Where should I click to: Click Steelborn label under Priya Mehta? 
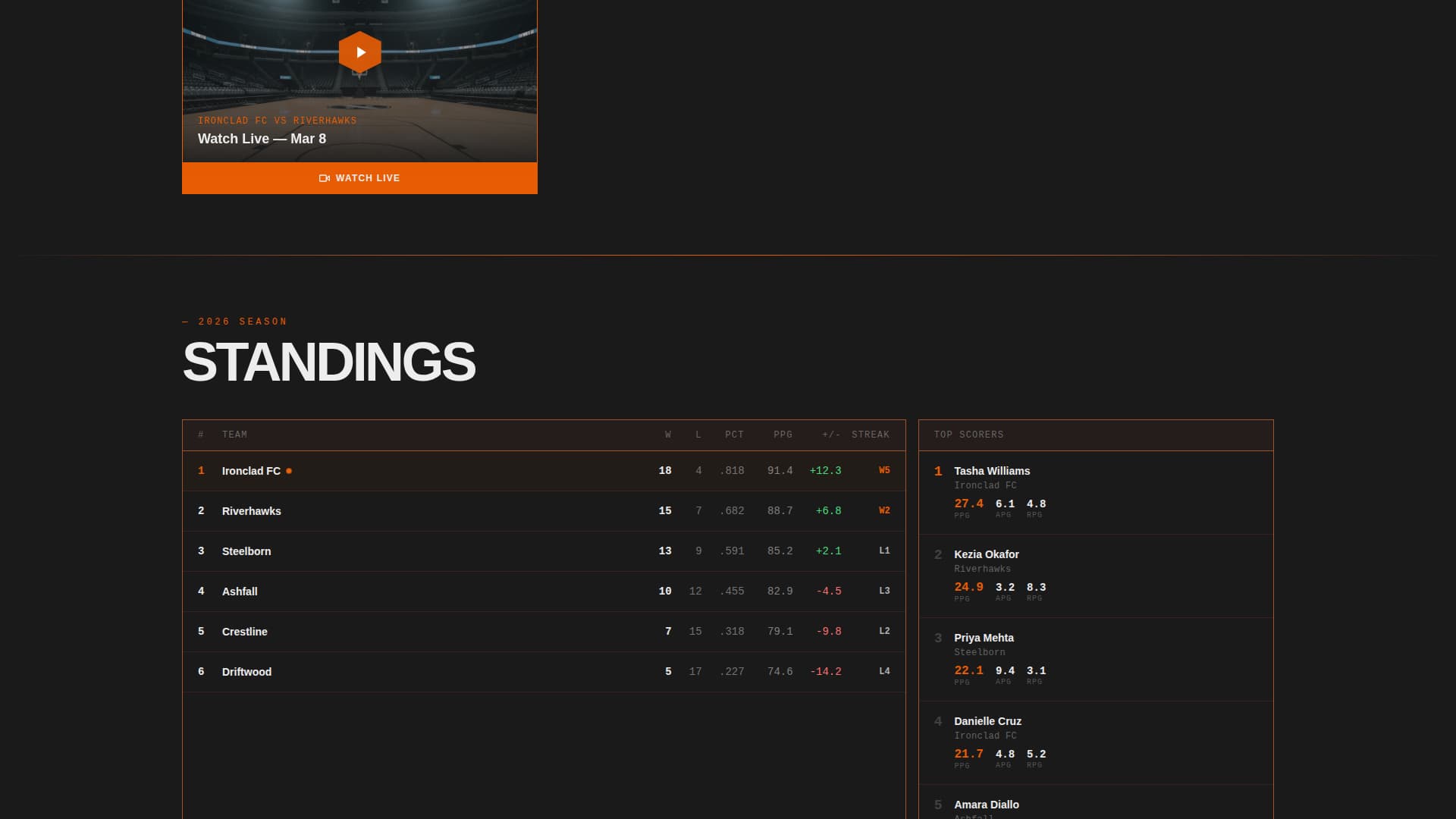click(x=979, y=652)
